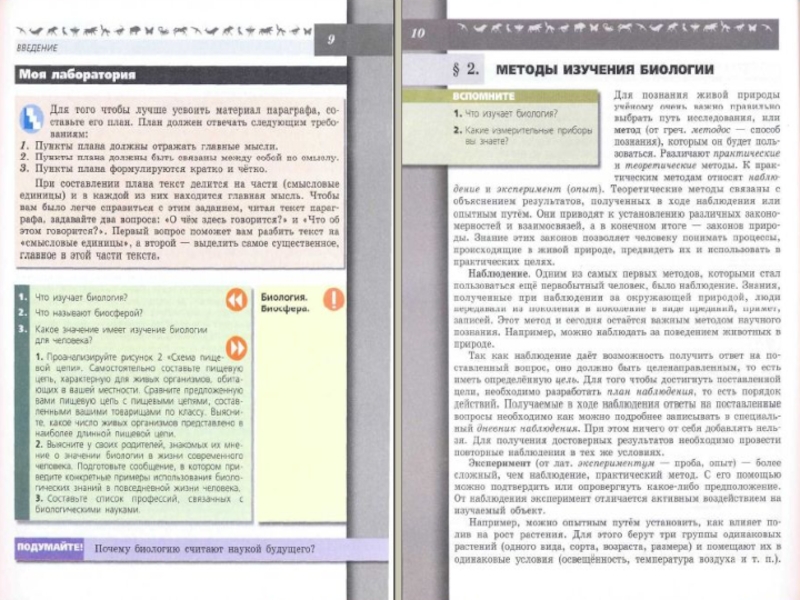Click the bold word 'Наблюдение.' starting the paragraph
Screen dimensions: 800x600
pyautogui.click(x=499, y=273)
